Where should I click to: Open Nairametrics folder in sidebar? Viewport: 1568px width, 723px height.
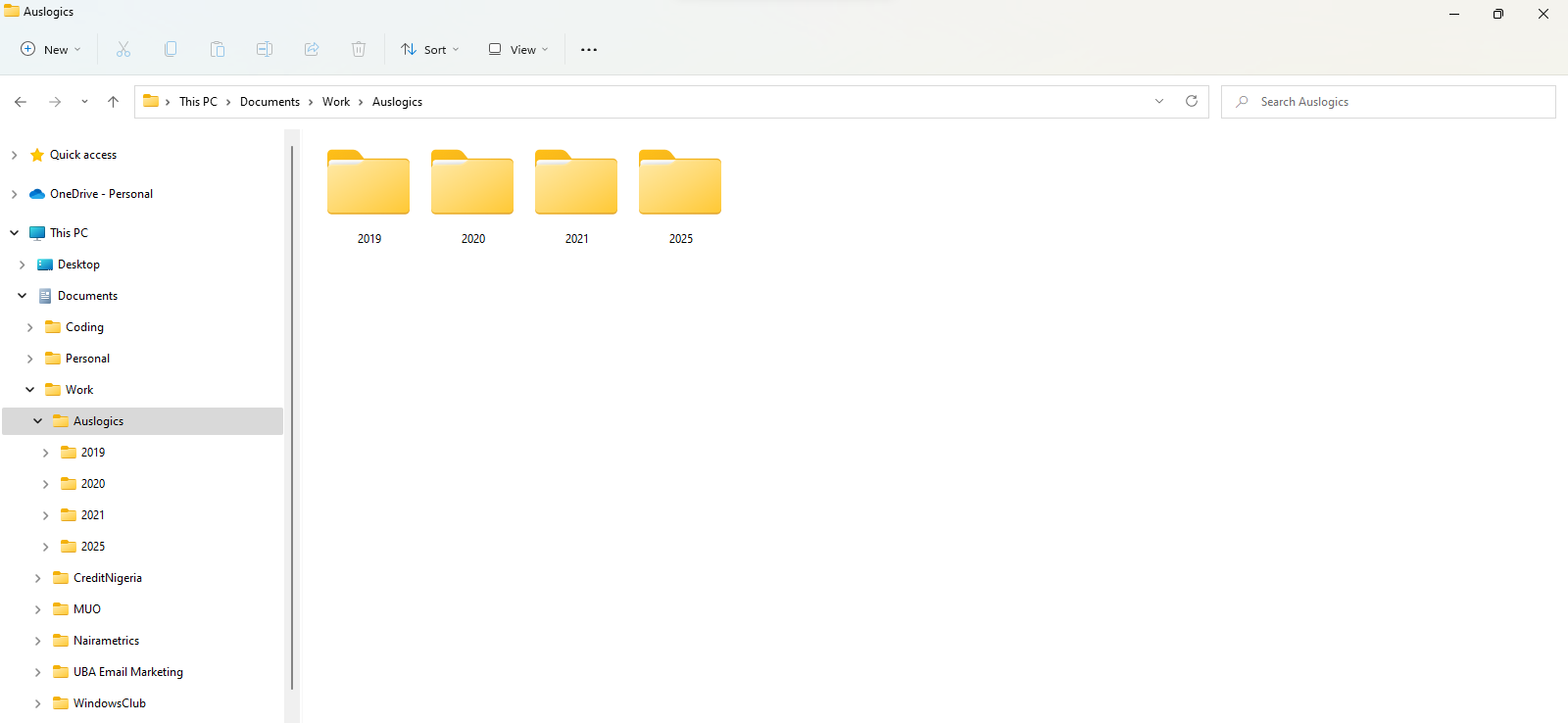pyautogui.click(x=106, y=641)
